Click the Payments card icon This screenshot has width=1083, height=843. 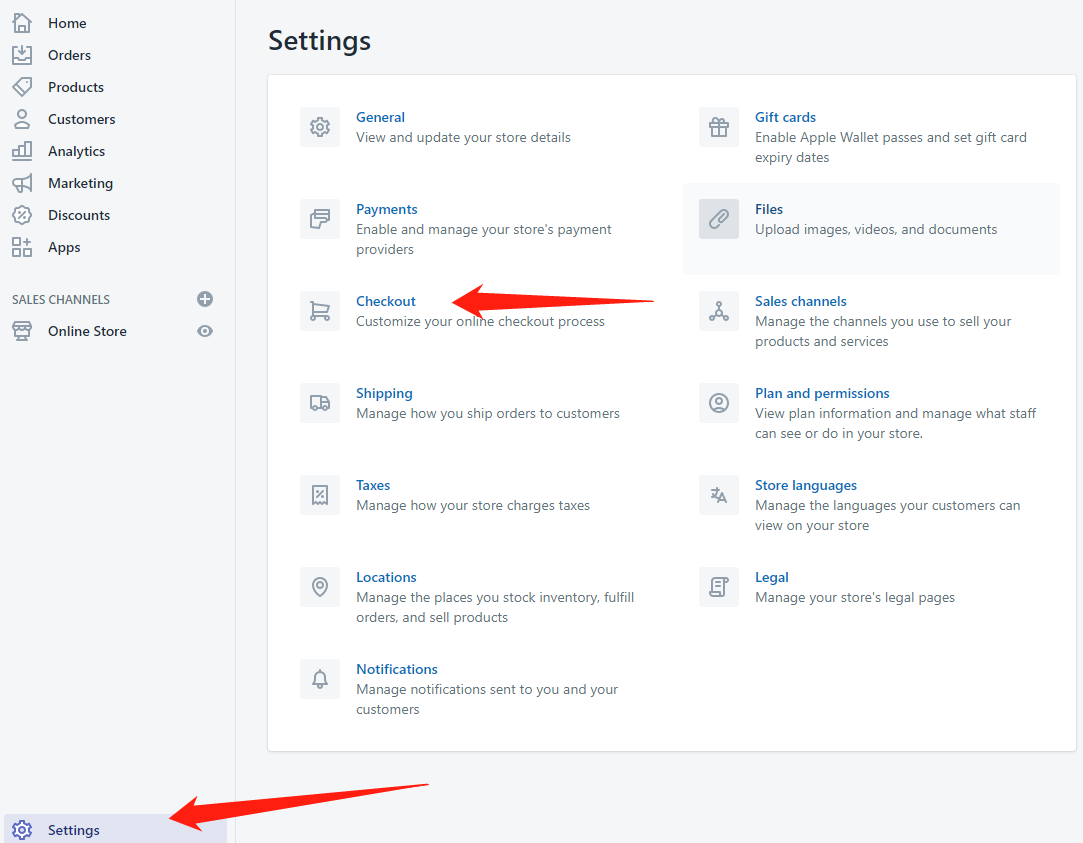coord(320,219)
